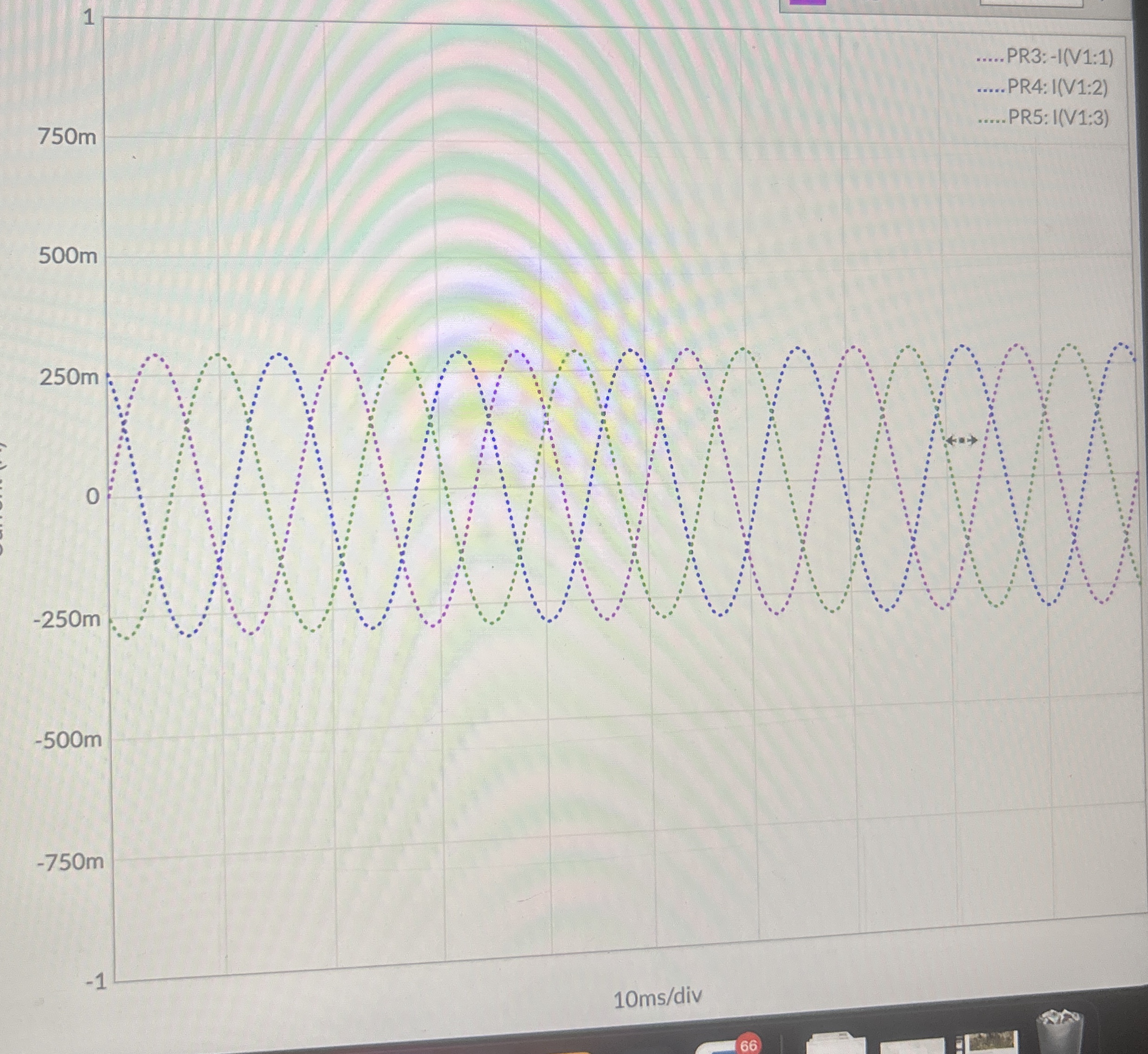This screenshot has height=1054, width=1148.
Task: Click the purple color swatch above the plot
Action: [807, 2]
